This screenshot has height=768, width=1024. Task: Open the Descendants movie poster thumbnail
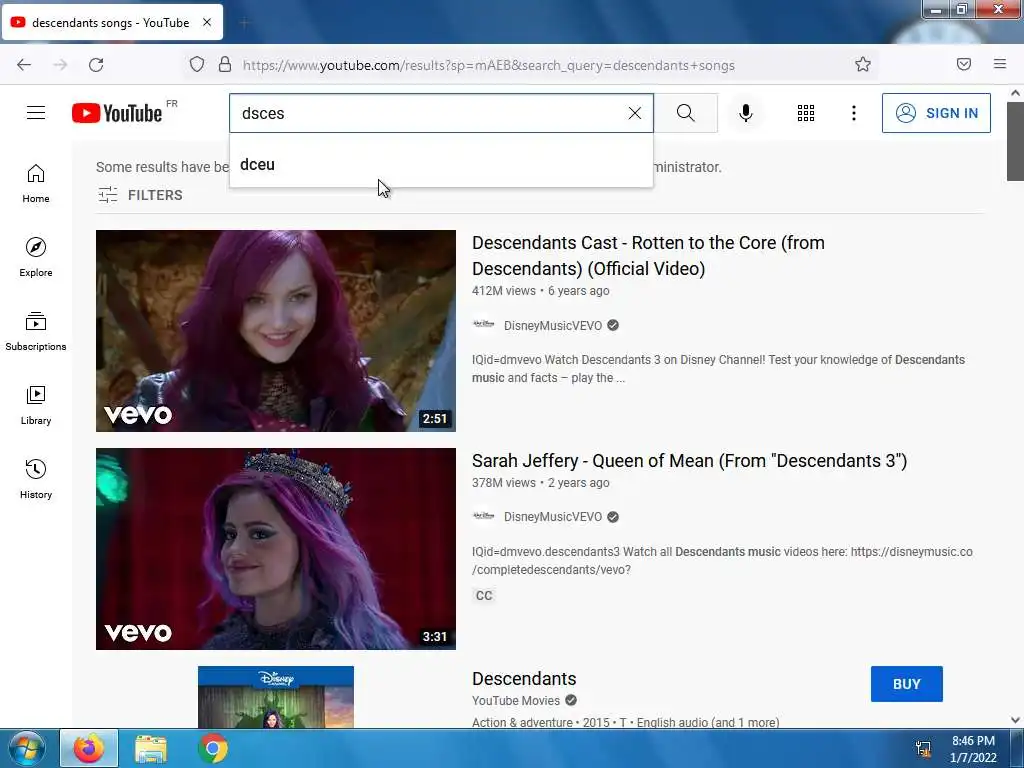pyautogui.click(x=276, y=697)
